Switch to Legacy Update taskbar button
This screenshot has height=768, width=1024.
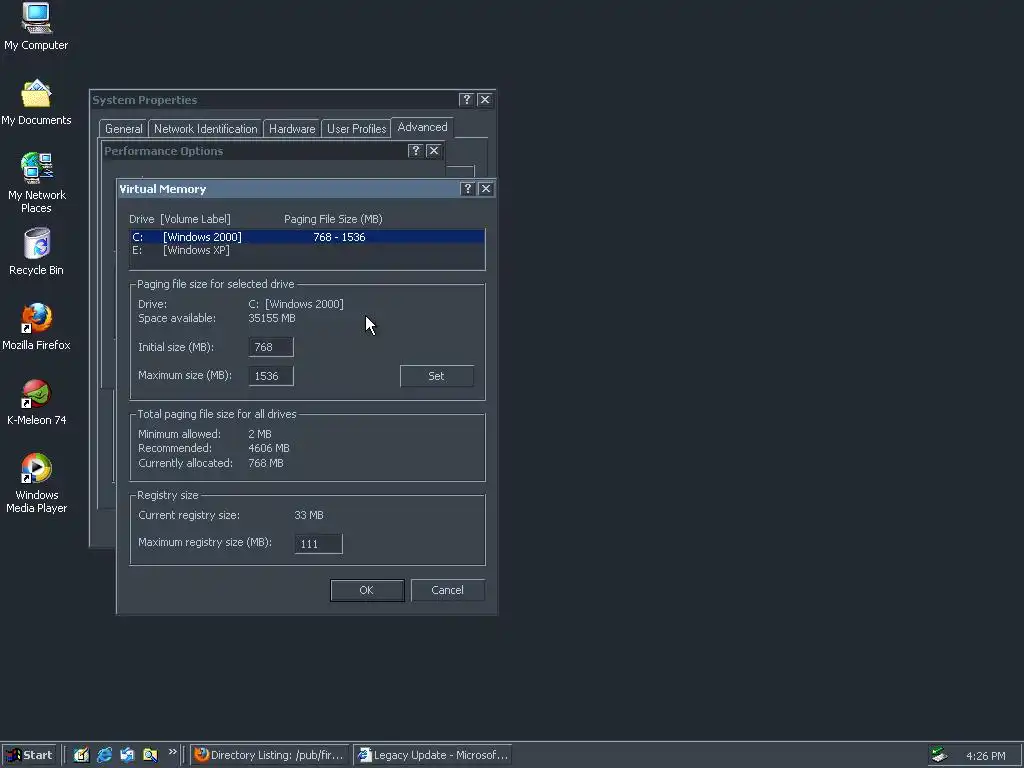[x=432, y=755]
